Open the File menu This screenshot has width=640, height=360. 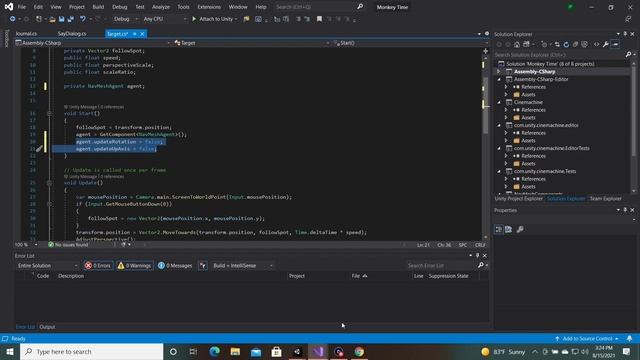click(x=22, y=7)
